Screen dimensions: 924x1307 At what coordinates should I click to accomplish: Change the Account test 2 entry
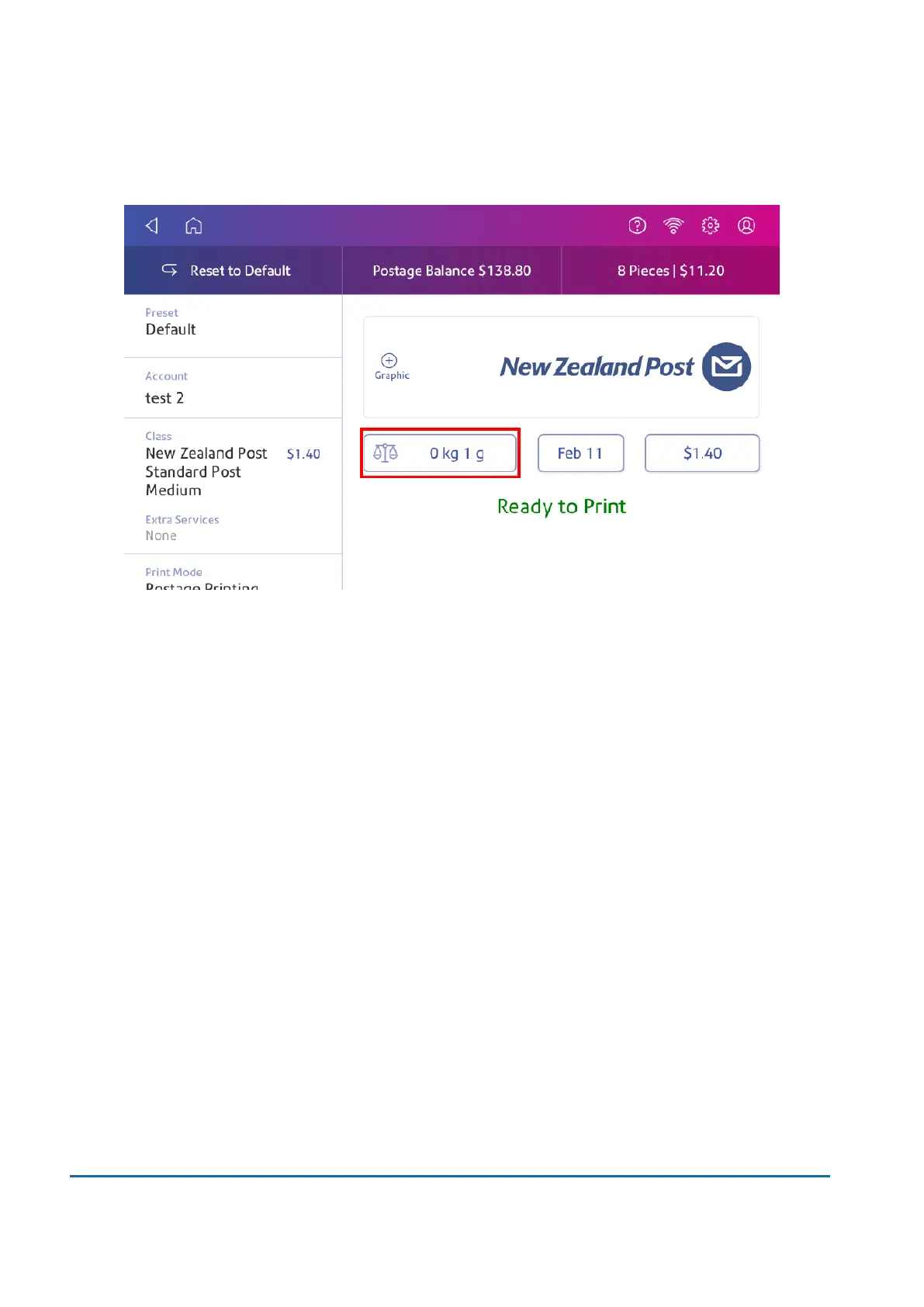233,388
